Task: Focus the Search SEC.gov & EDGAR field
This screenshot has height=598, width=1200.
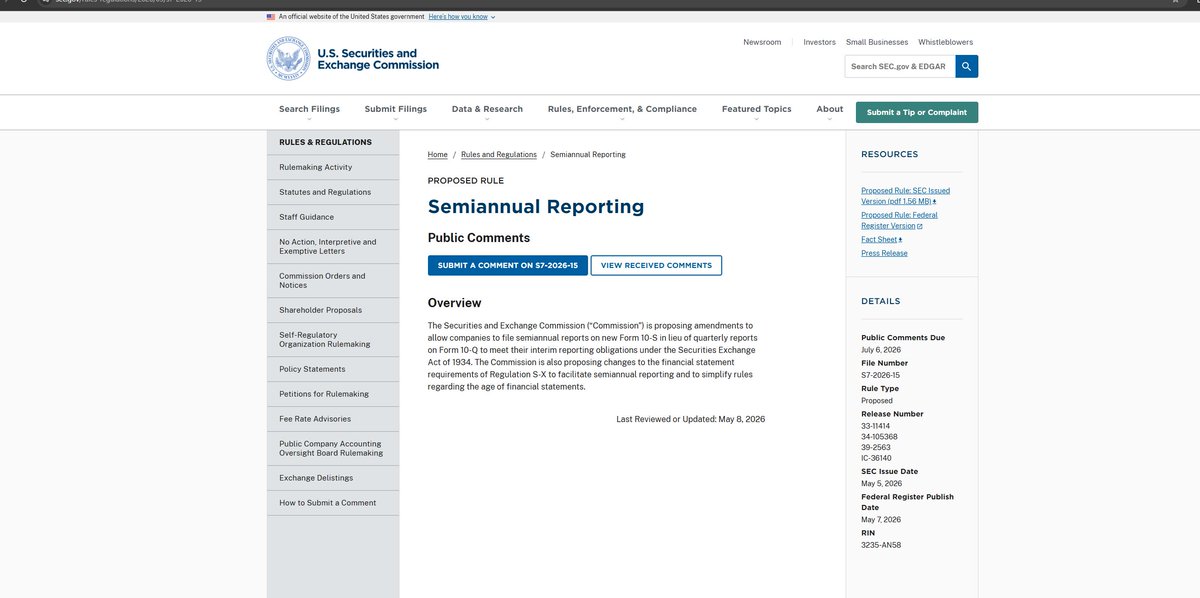Action: tap(900, 66)
